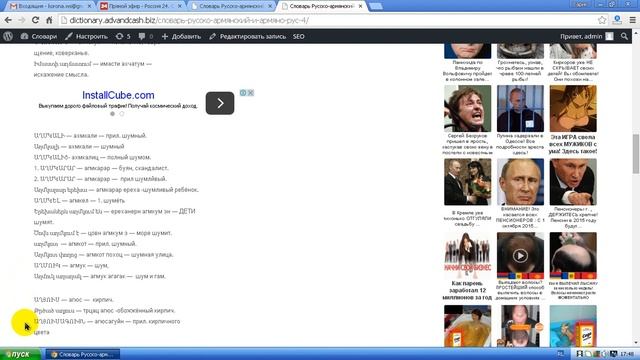Open the Добавить new content menu

pyautogui.click(x=181, y=36)
